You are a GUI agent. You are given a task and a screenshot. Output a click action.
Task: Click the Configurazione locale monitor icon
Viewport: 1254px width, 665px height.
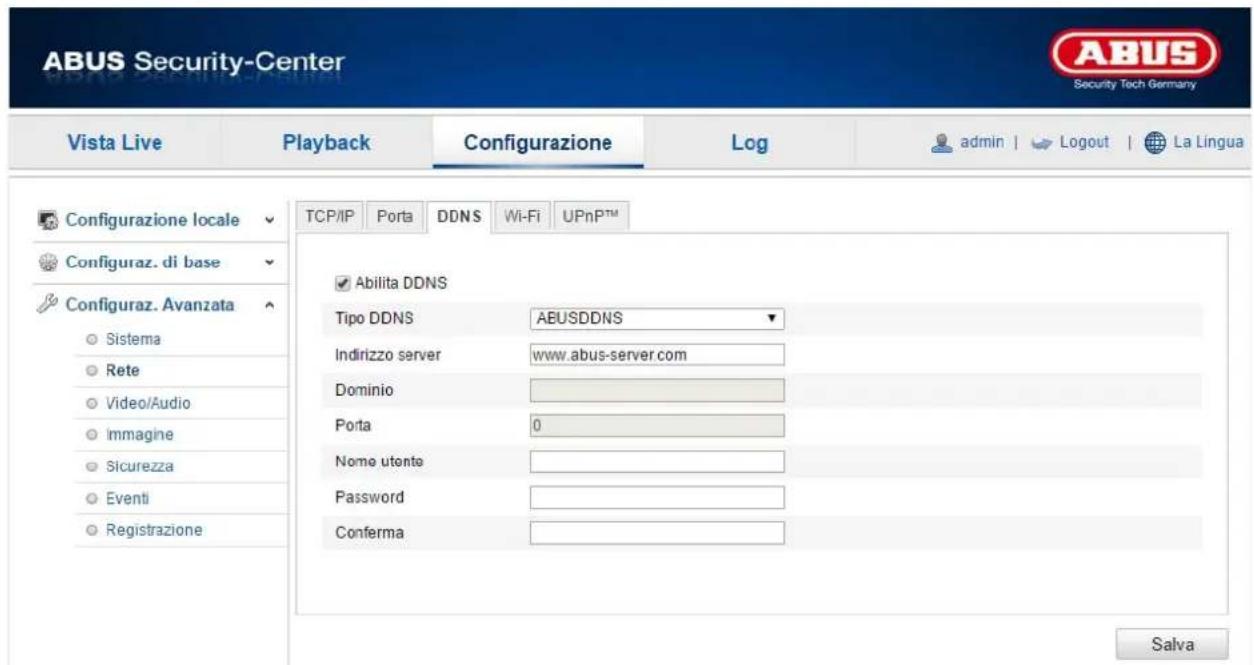click(47, 219)
